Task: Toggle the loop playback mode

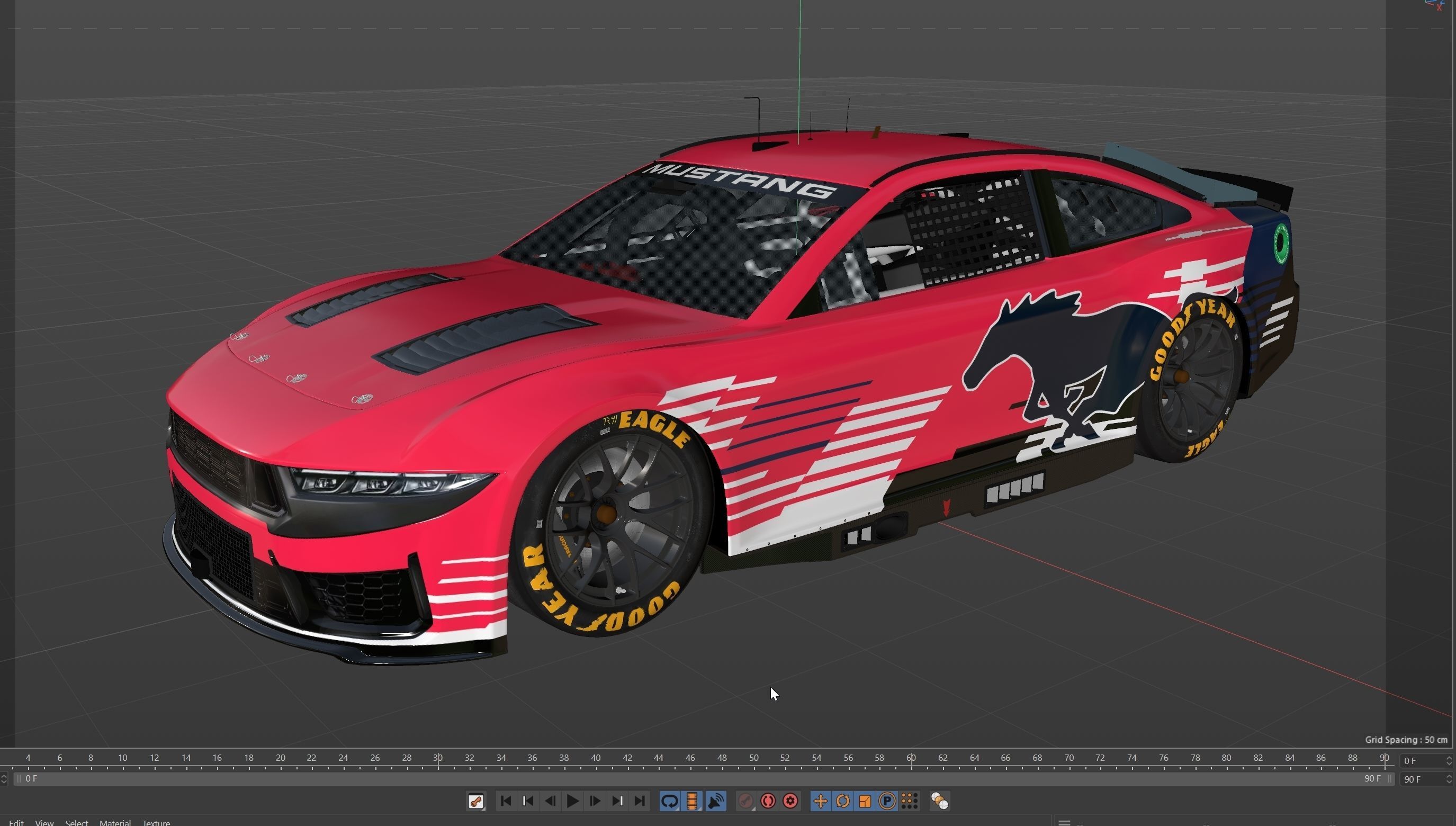Action: pyautogui.click(x=670, y=801)
